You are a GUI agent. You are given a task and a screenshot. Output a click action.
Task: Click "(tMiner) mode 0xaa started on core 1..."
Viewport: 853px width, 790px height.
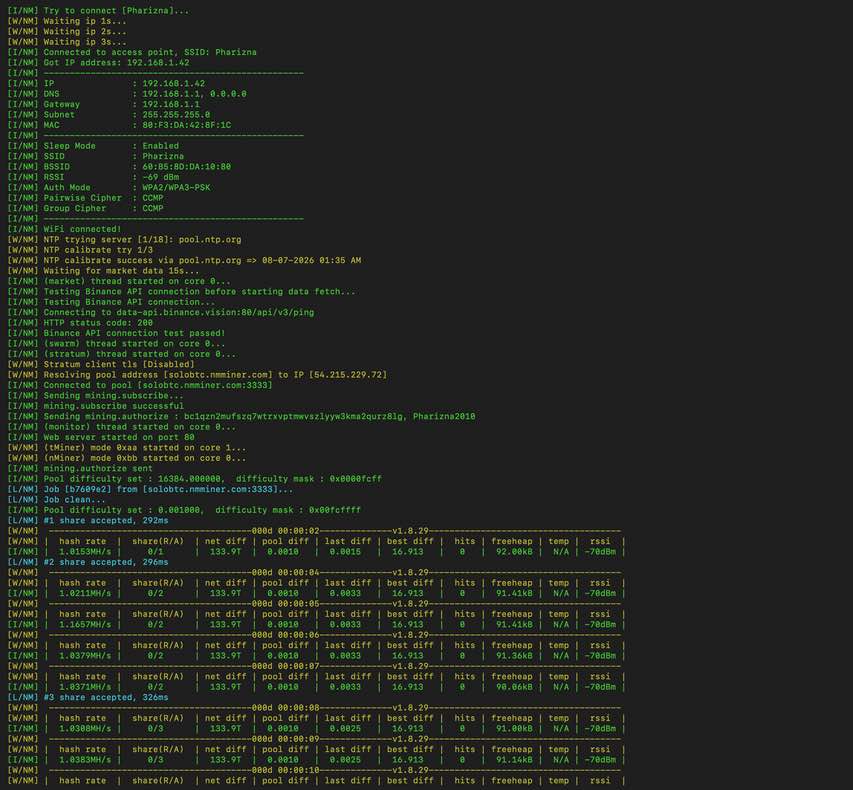(145, 448)
